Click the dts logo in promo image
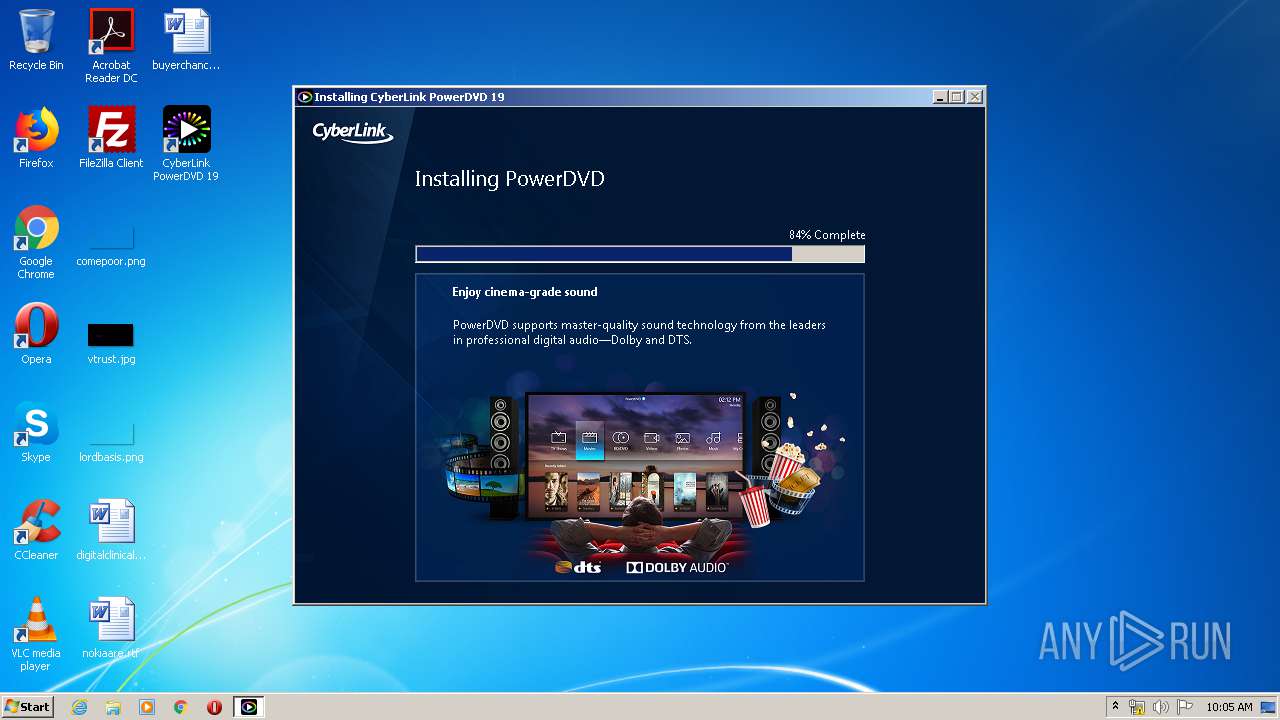 (x=577, y=567)
